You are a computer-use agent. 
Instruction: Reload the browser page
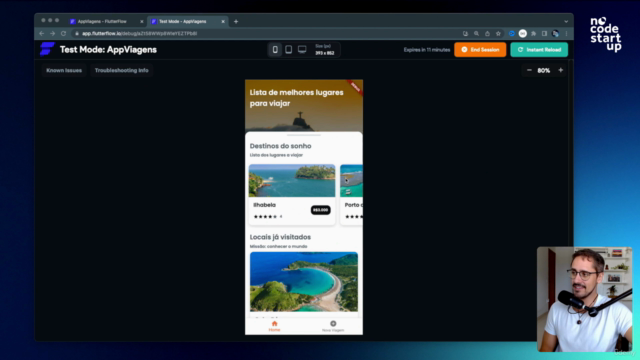(63, 33)
